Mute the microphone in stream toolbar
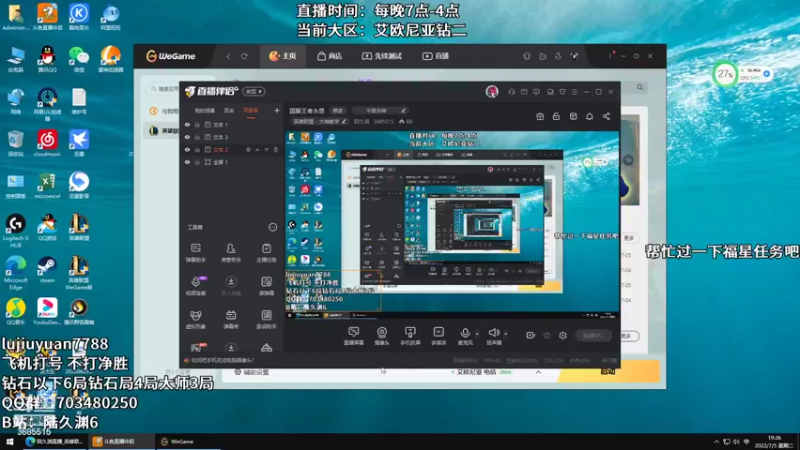This screenshot has width=800, height=450. coord(465,336)
